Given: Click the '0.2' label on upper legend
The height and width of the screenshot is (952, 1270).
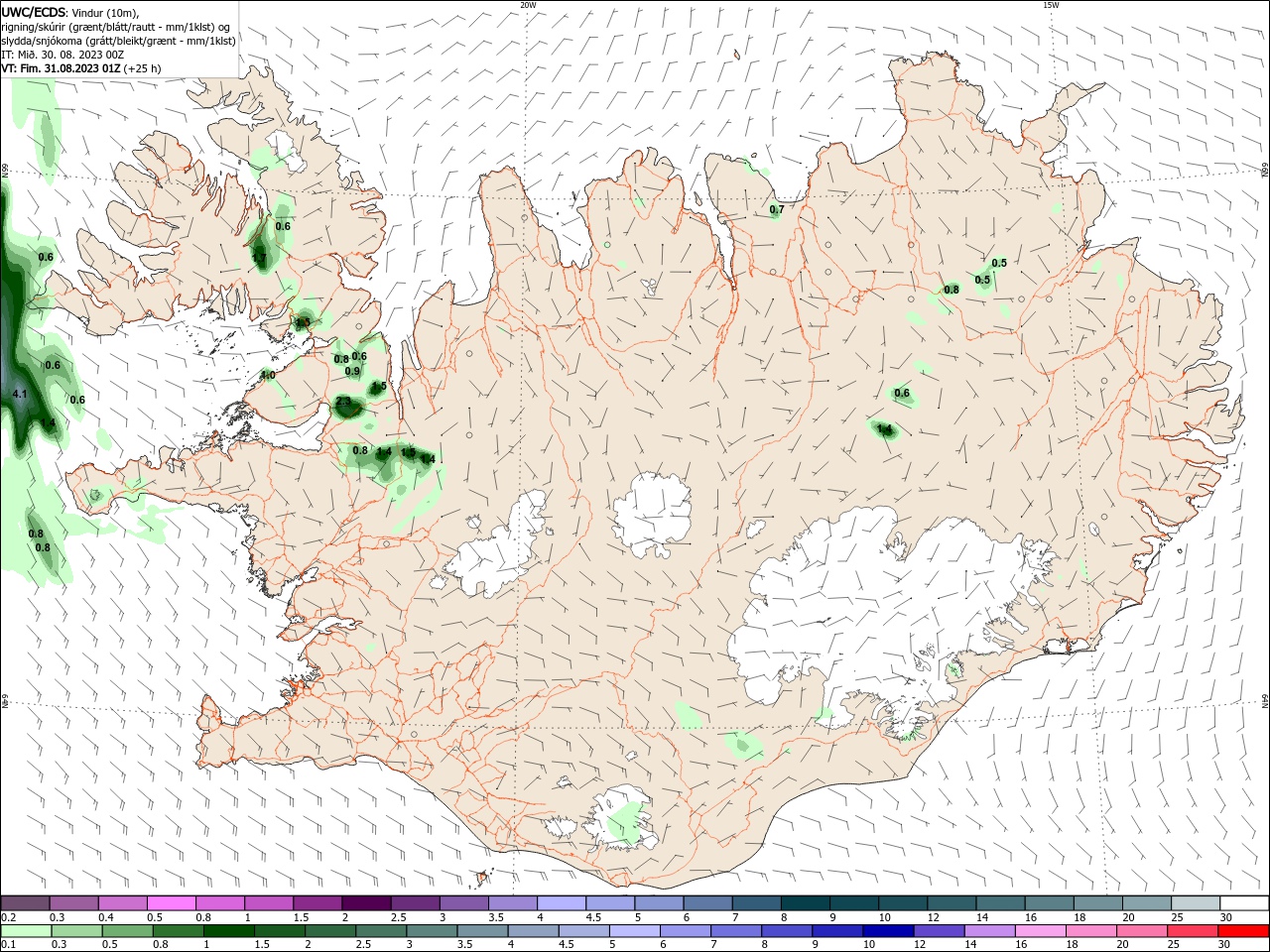Looking at the screenshot, I should click(9, 917).
